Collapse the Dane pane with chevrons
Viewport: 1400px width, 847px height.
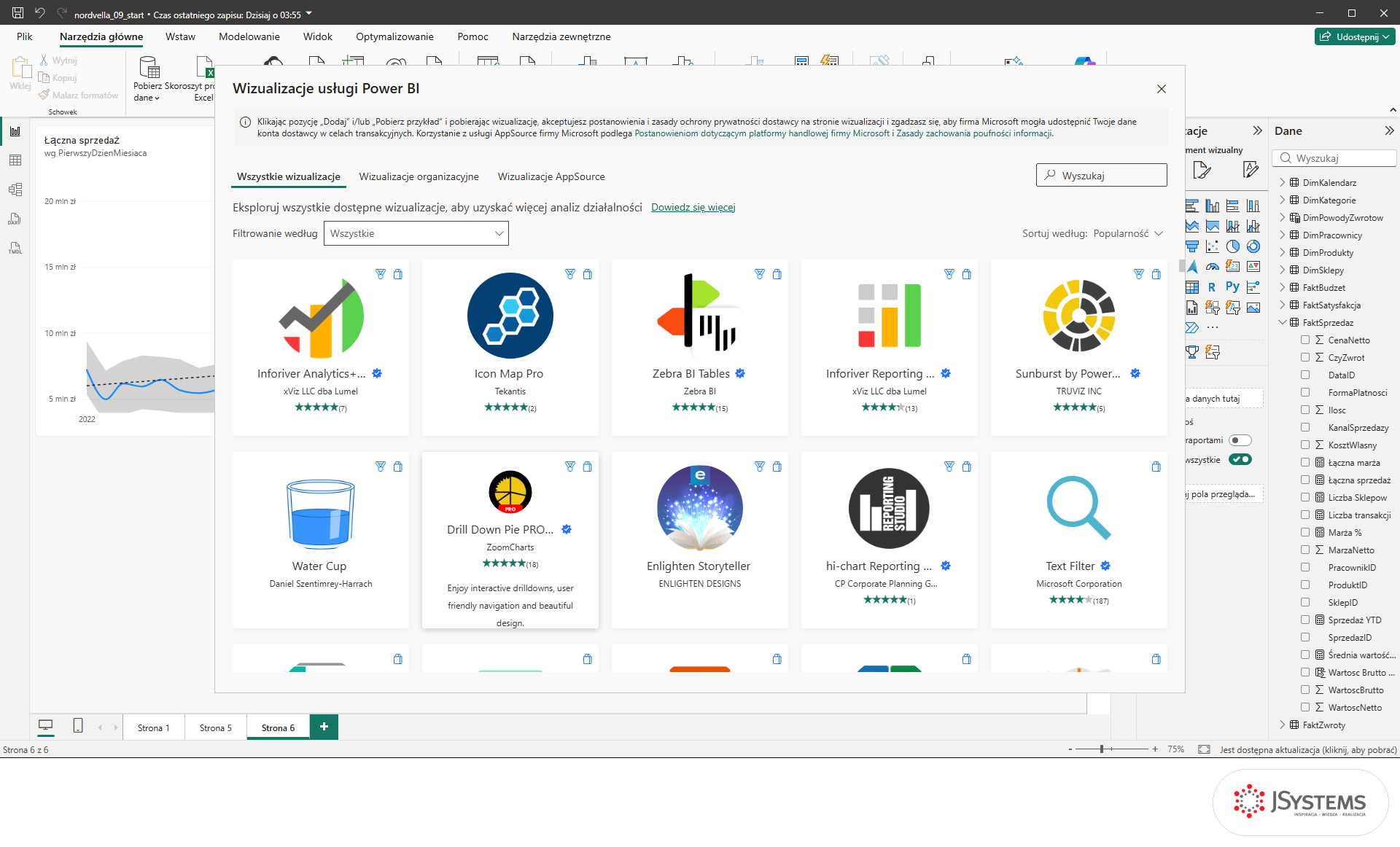coord(1389,130)
